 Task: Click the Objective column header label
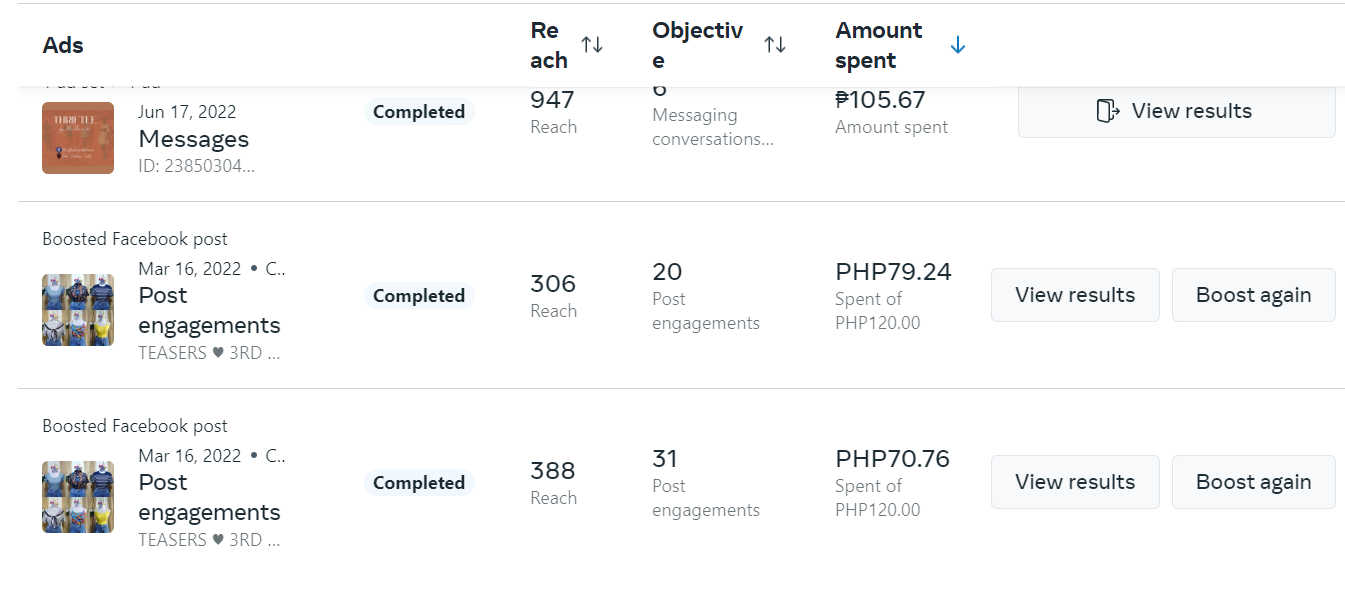pyautogui.click(x=698, y=45)
